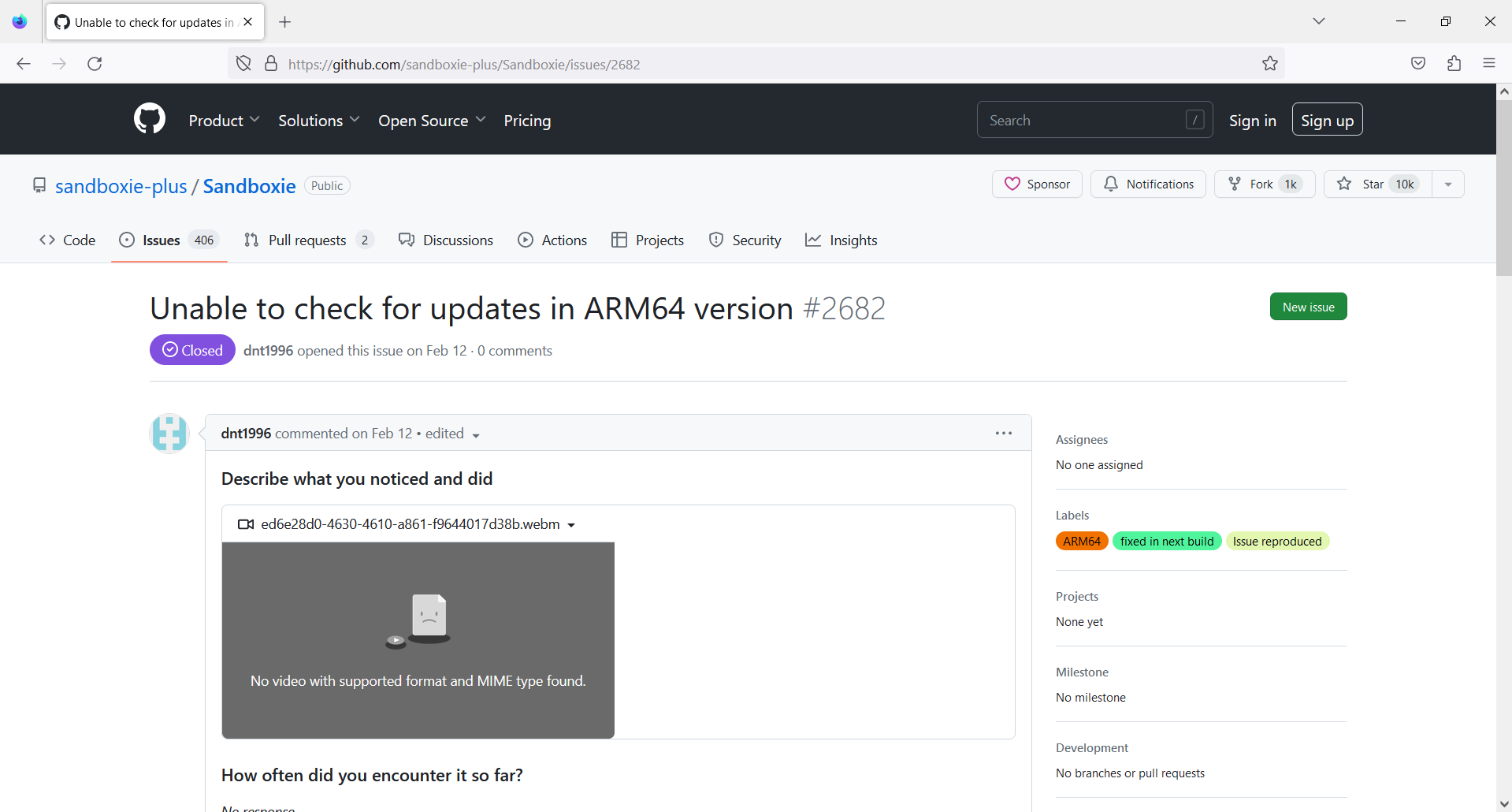This screenshot has height=812, width=1512.
Task: Filter by ARM64 label
Action: 1082,542
